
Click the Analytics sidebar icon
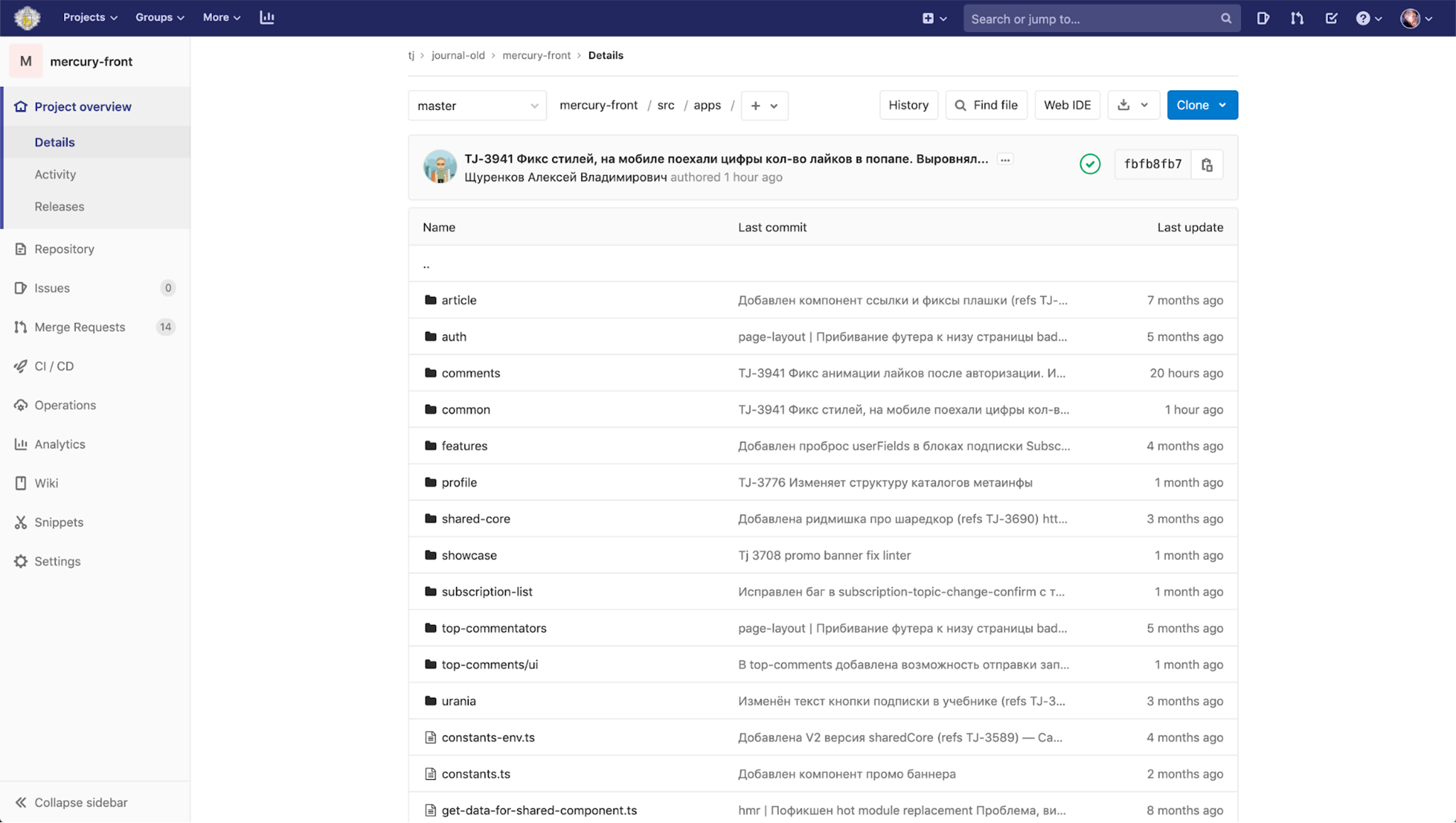[22, 444]
